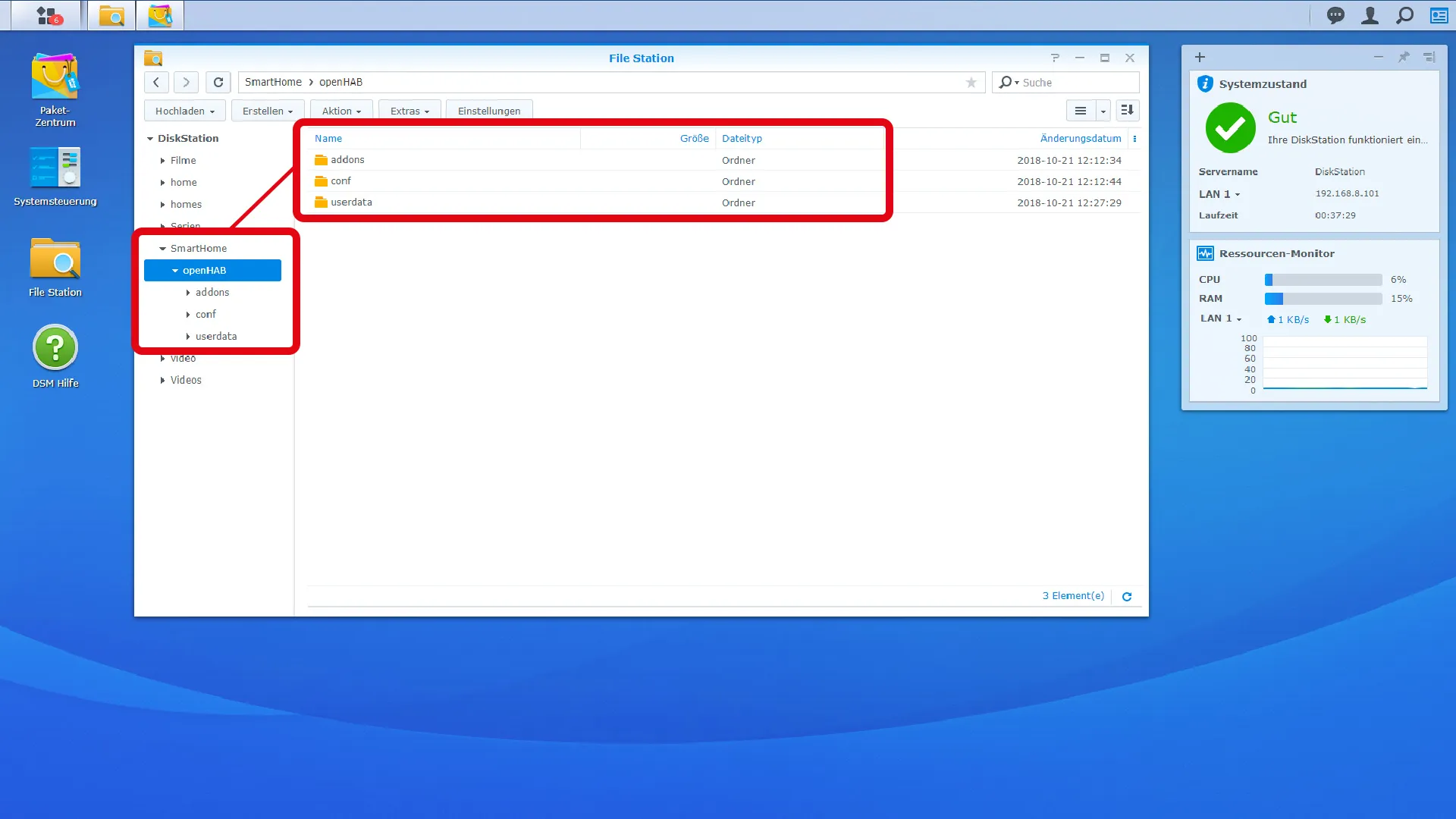Refresh the current folder in the toolbar
Viewport: 1456px width, 819px height.
coord(218,82)
